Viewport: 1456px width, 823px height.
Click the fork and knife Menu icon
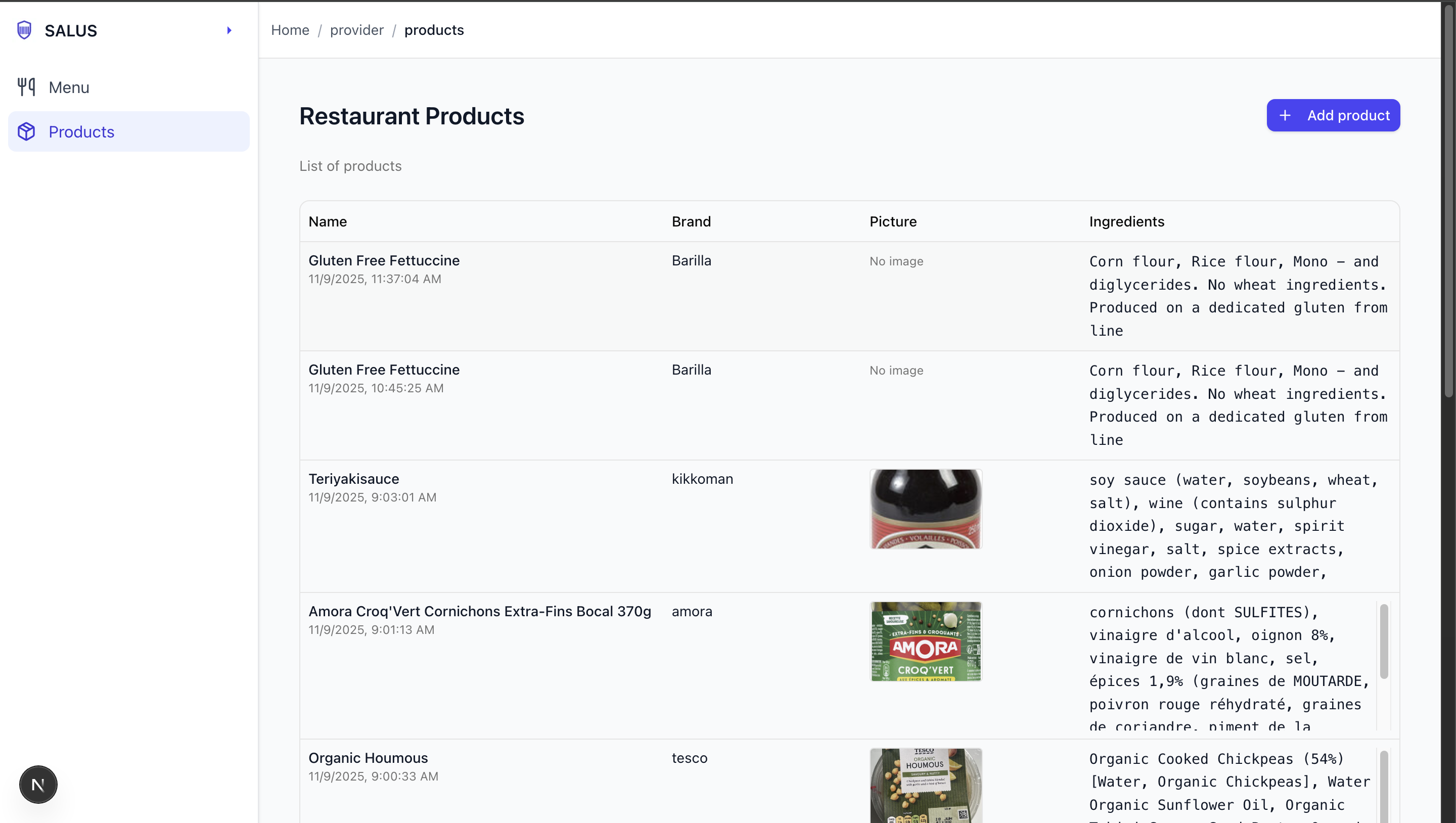(x=26, y=87)
